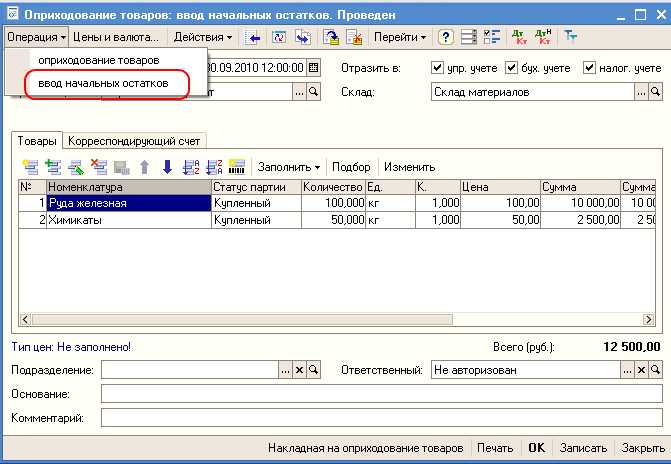
Task: Click the Закрыть button
Action: point(643,448)
